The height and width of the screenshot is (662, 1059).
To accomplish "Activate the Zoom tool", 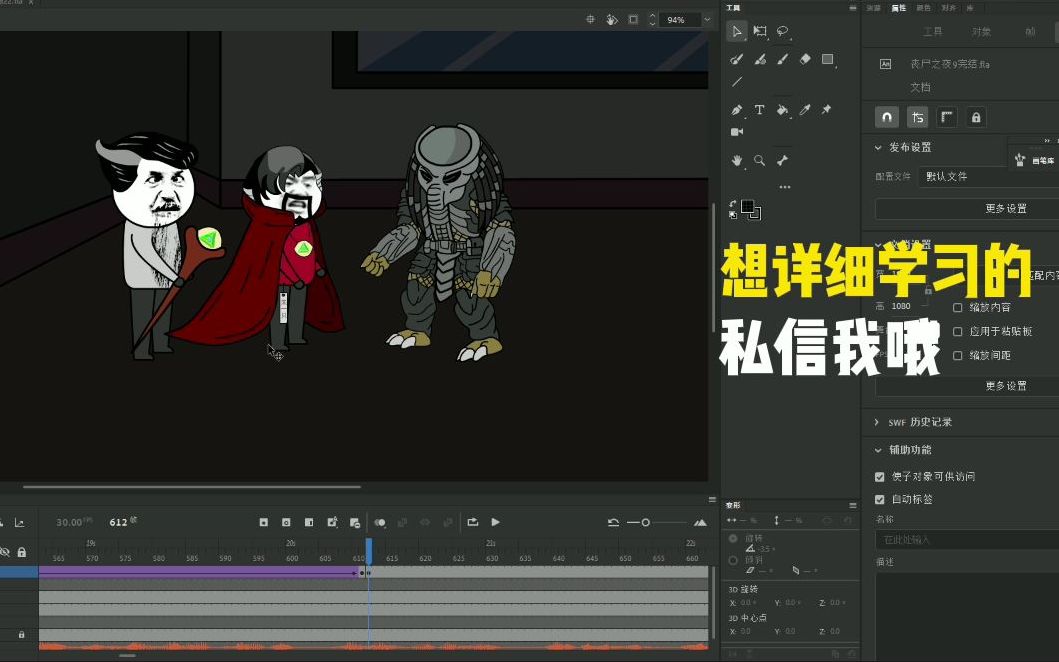I will tap(759, 159).
